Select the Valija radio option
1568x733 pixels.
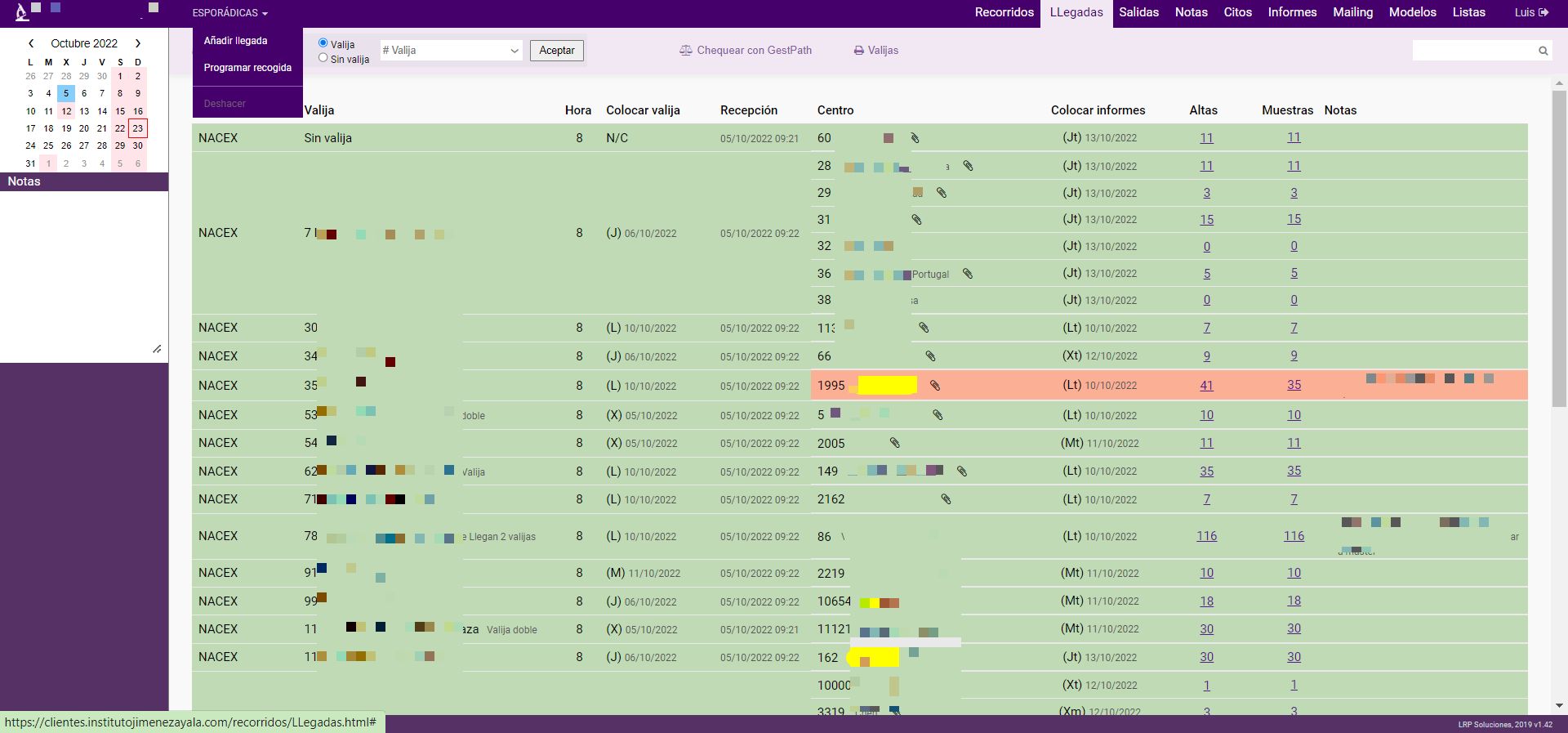[323, 43]
